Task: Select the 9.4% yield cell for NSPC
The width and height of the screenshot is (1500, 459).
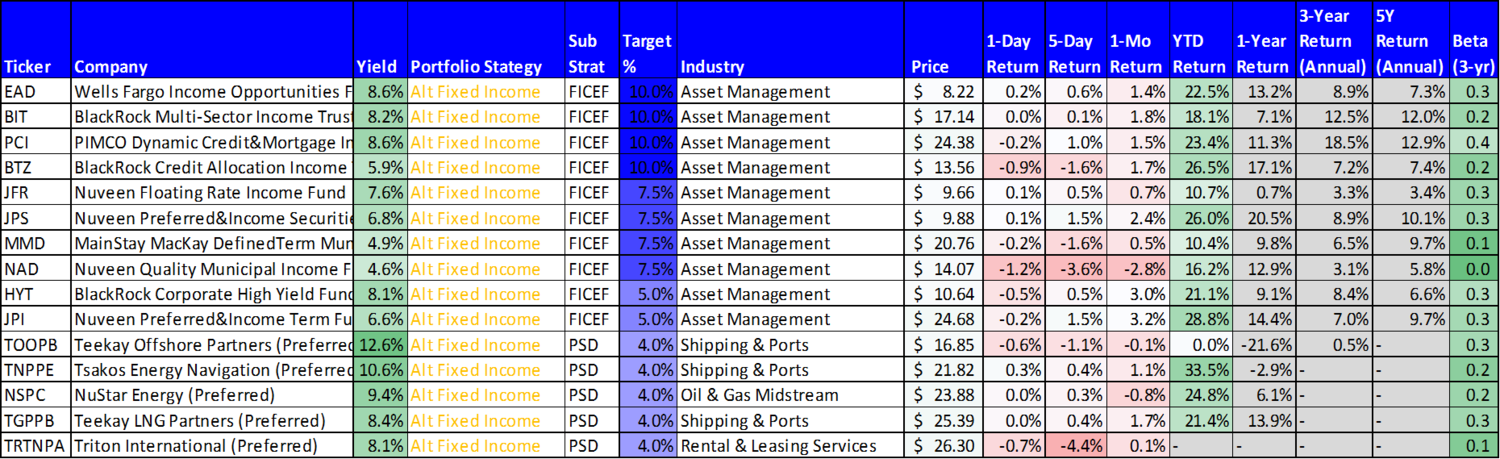Action: (x=380, y=395)
